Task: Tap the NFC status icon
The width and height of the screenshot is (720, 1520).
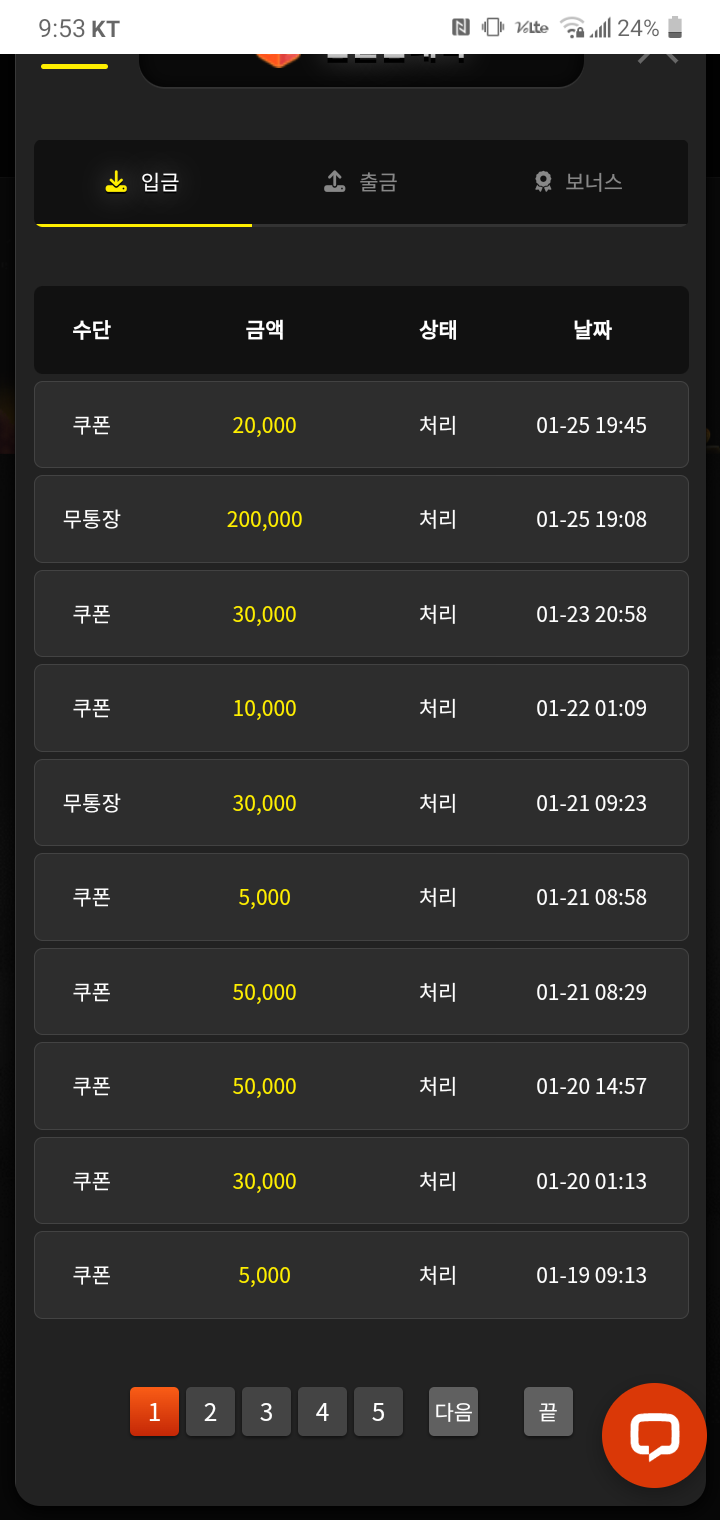Action: click(x=461, y=28)
